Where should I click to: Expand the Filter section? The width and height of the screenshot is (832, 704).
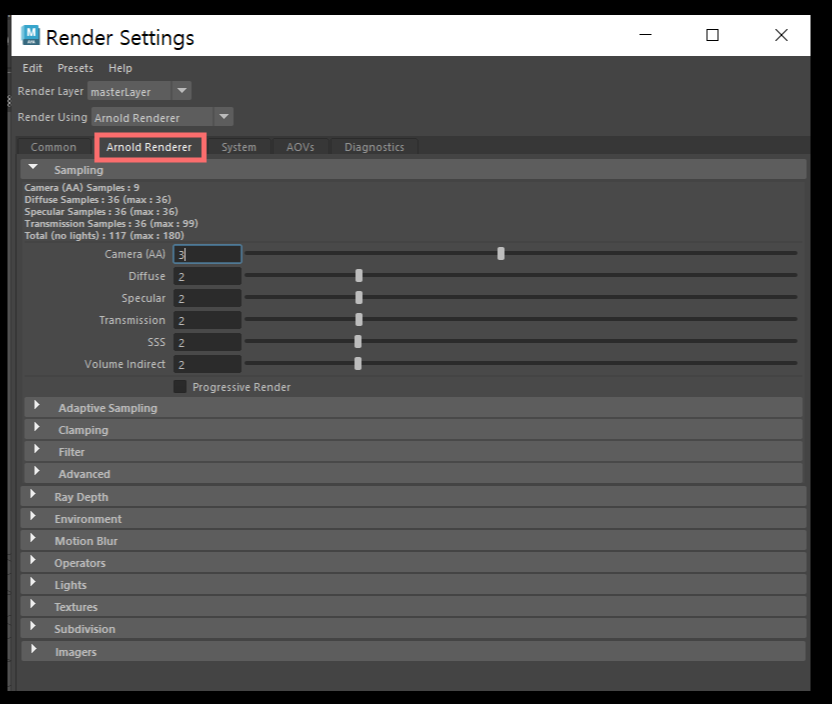pos(413,452)
